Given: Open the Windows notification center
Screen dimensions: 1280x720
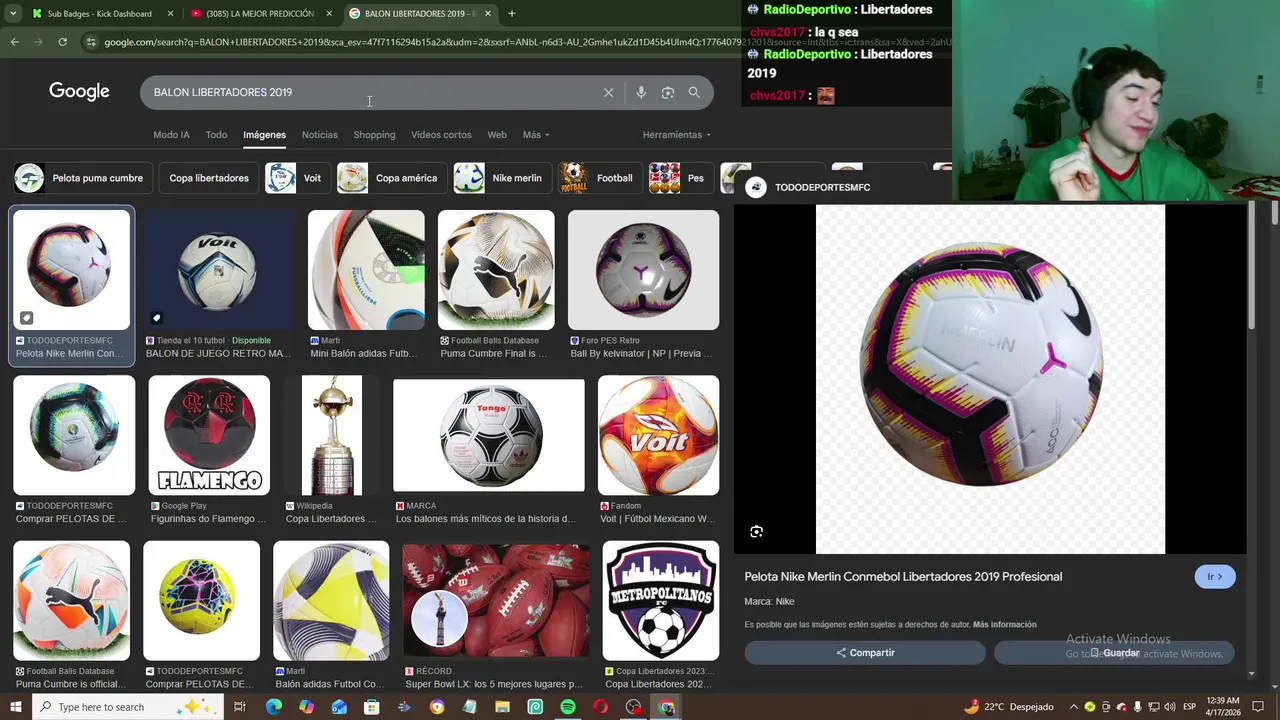Looking at the screenshot, I should tap(1260, 707).
